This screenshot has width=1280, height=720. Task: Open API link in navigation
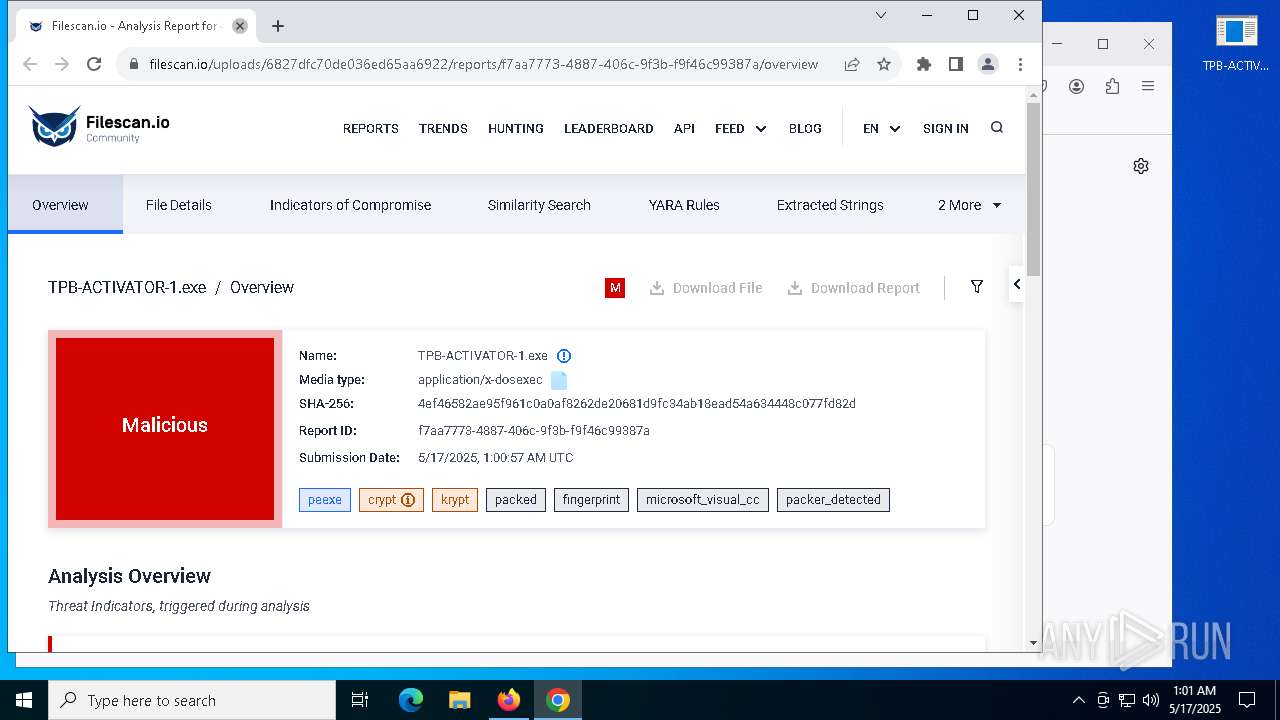(684, 128)
